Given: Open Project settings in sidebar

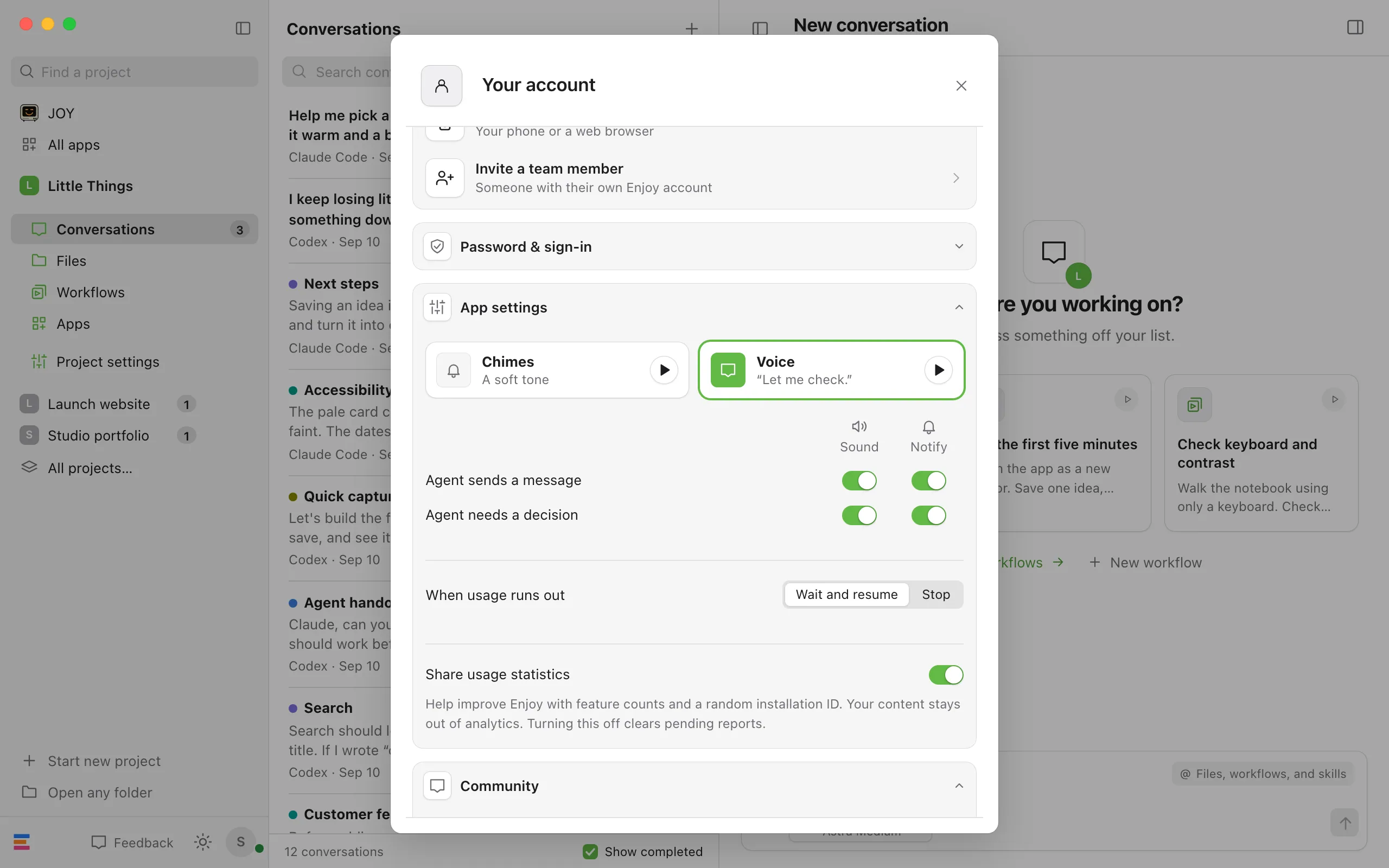Looking at the screenshot, I should click(x=135, y=362).
